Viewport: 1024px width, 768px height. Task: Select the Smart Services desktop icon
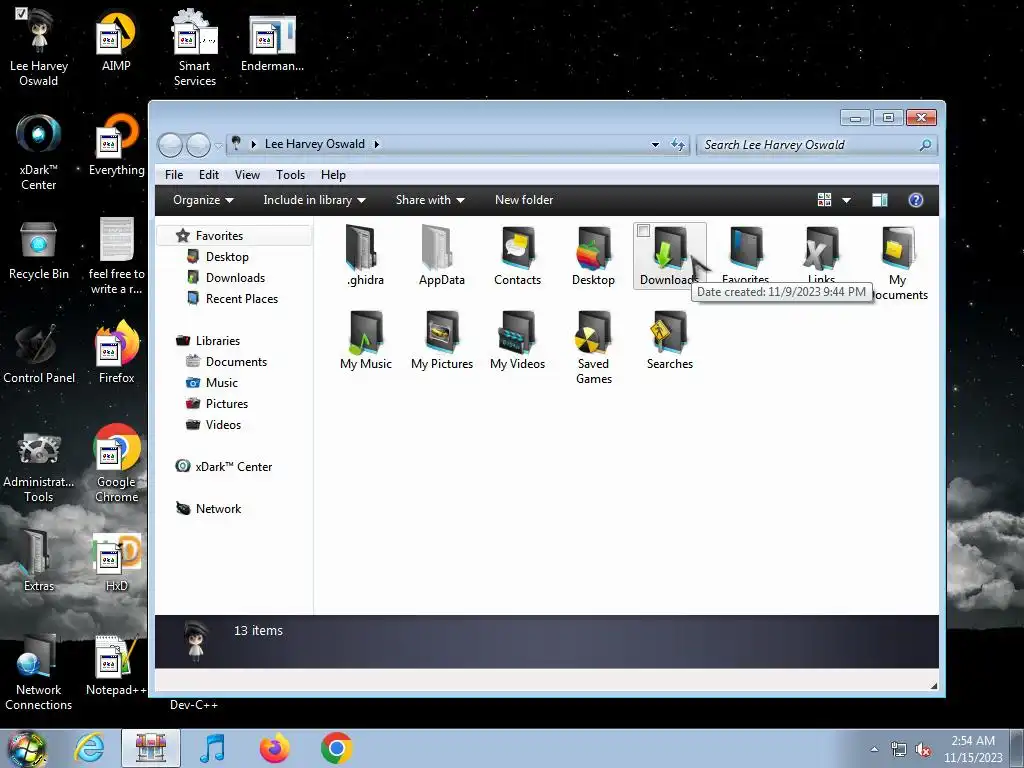pos(195,48)
